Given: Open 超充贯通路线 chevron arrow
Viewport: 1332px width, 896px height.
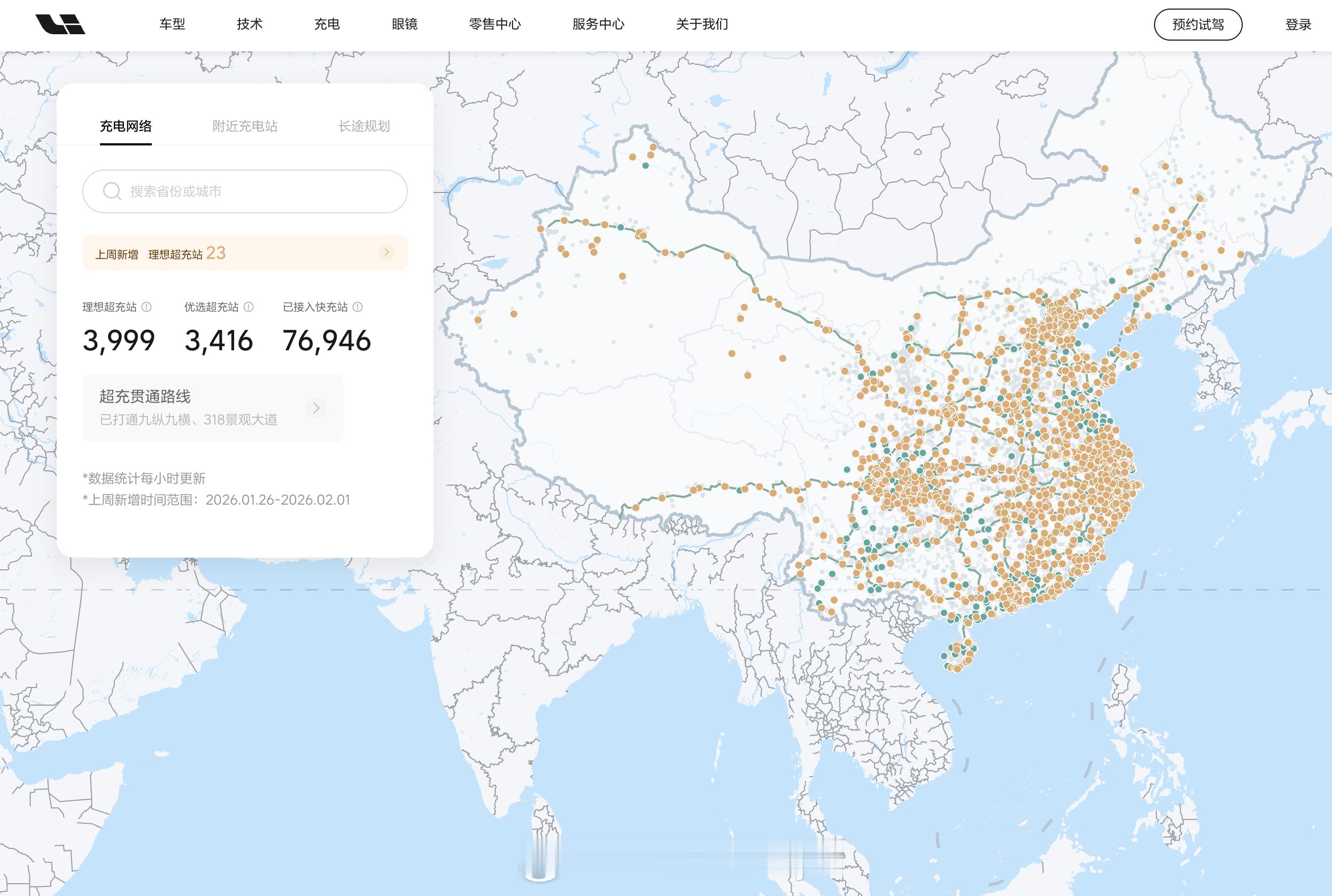Looking at the screenshot, I should point(316,408).
